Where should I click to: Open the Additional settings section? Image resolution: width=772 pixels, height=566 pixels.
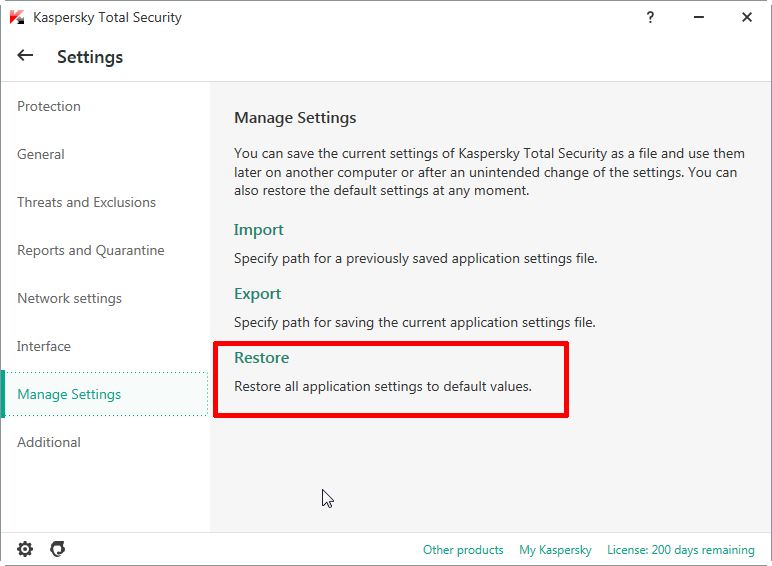click(49, 442)
